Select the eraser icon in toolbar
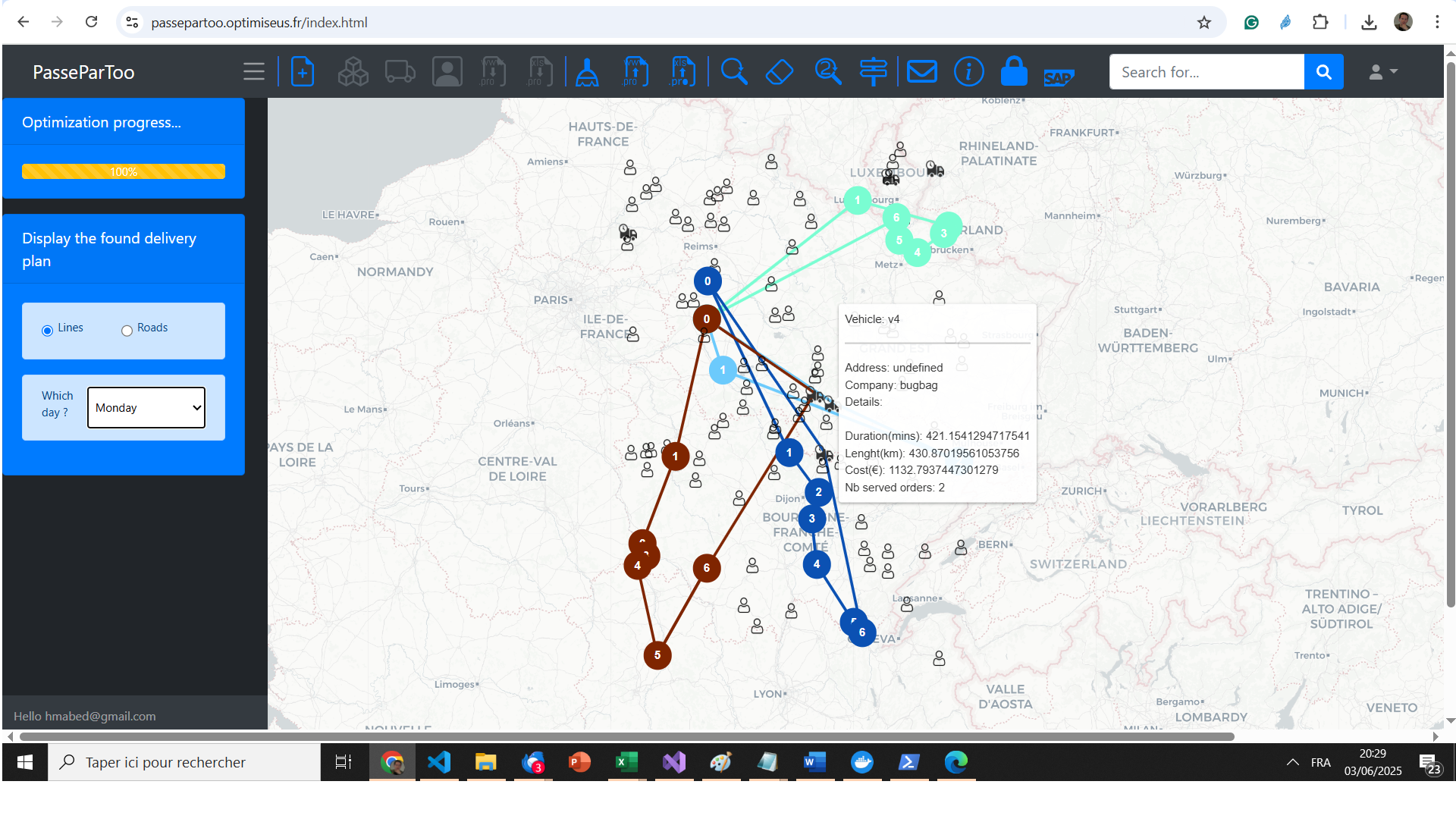The width and height of the screenshot is (1456, 819). pyautogui.click(x=780, y=72)
